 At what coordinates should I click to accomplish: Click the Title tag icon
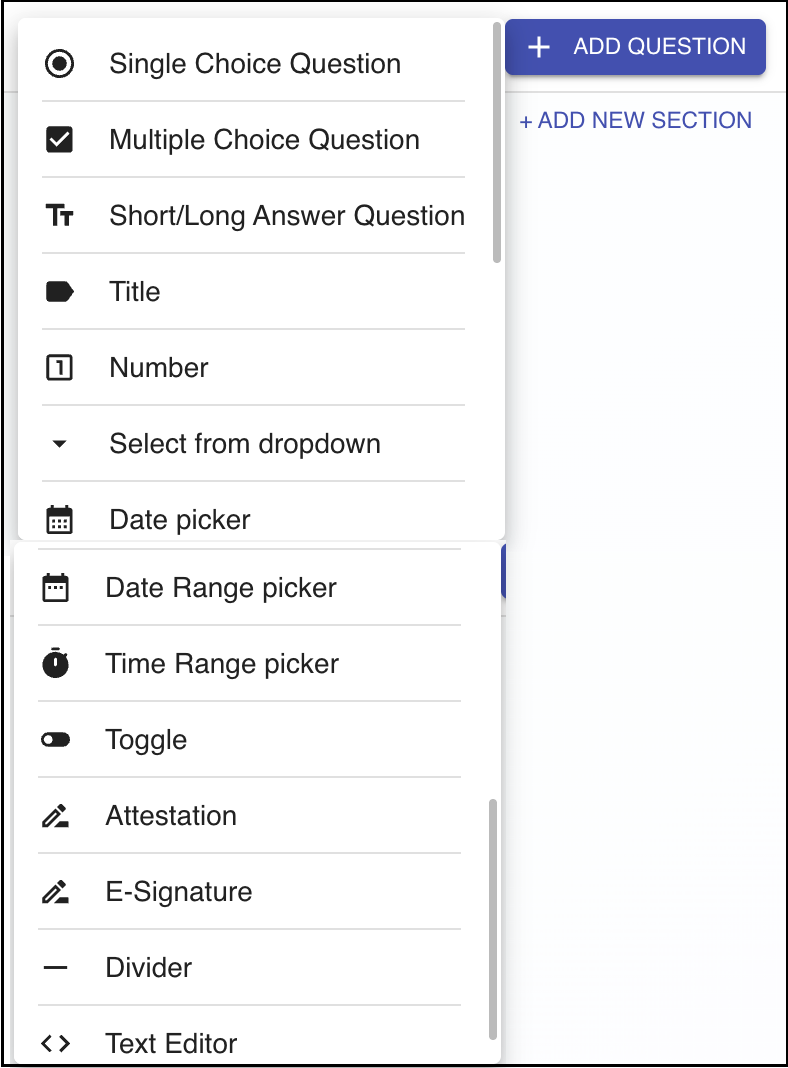[60, 292]
